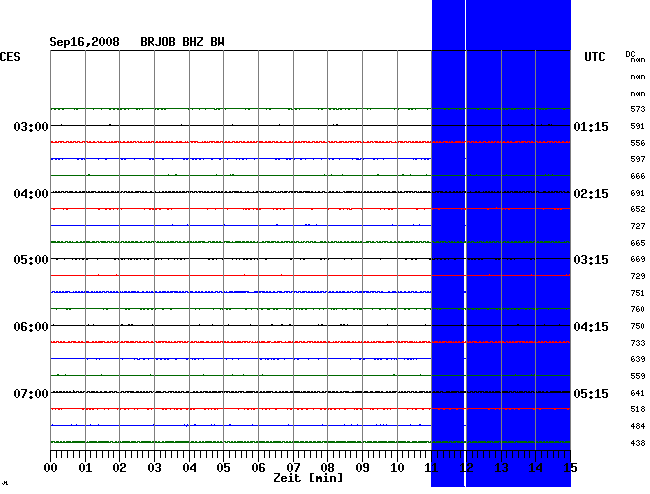Image resolution: width=650 pixels, height=494 pixels.
Task: Click the DC value 484
Action: pyautogui.click(x=638, y=426)
